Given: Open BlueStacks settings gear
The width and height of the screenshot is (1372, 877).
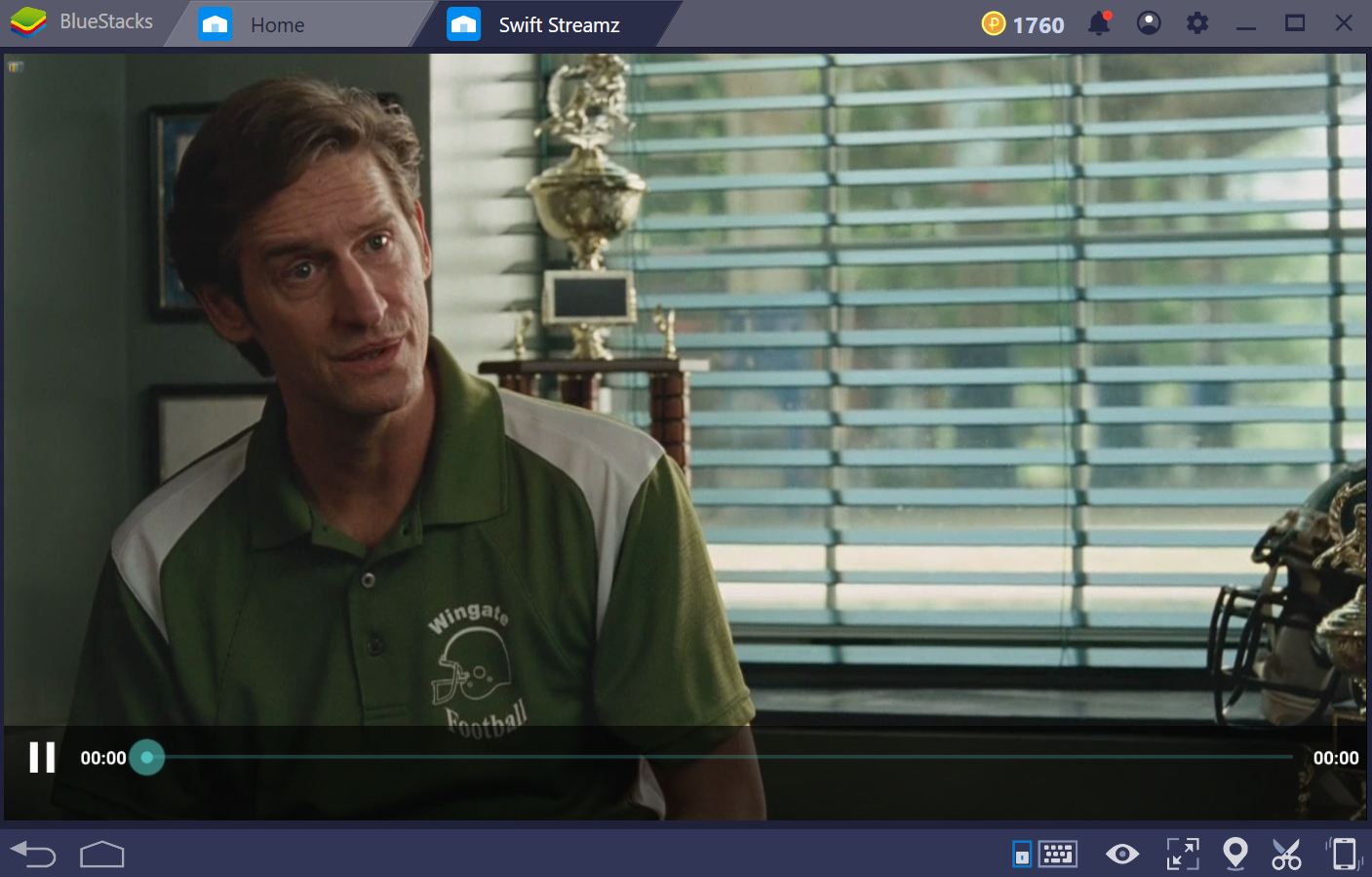Looking at the screenshot, I should point(1197,23).
